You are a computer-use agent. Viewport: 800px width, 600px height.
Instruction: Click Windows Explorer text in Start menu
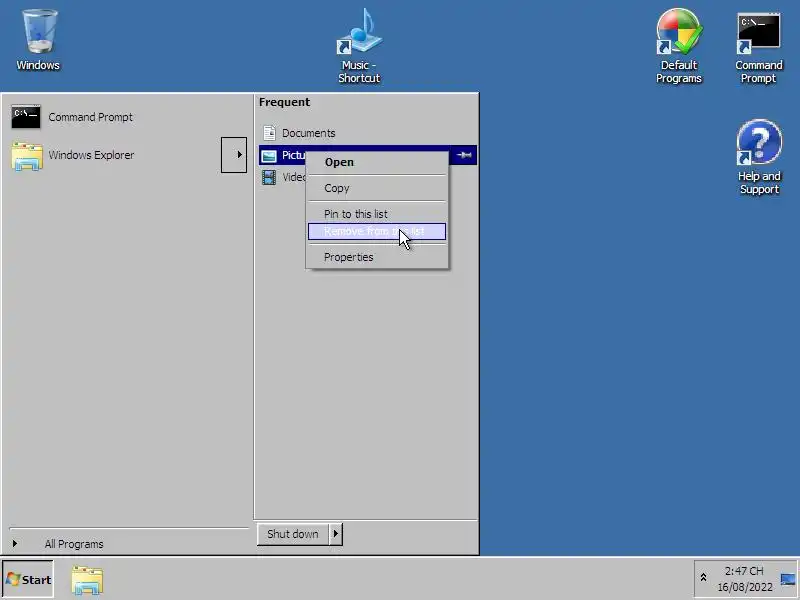coord(91,155)
